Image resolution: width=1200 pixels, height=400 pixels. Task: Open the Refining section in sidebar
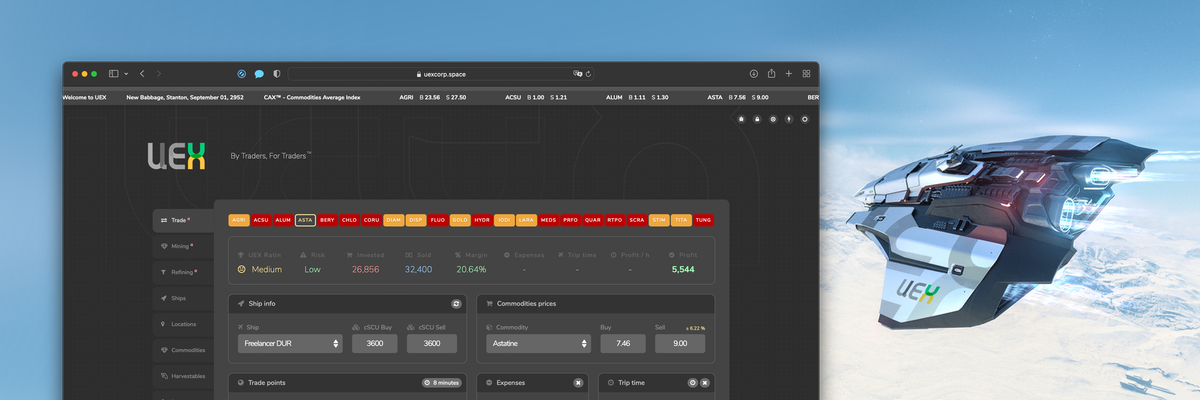pos(183,272)
